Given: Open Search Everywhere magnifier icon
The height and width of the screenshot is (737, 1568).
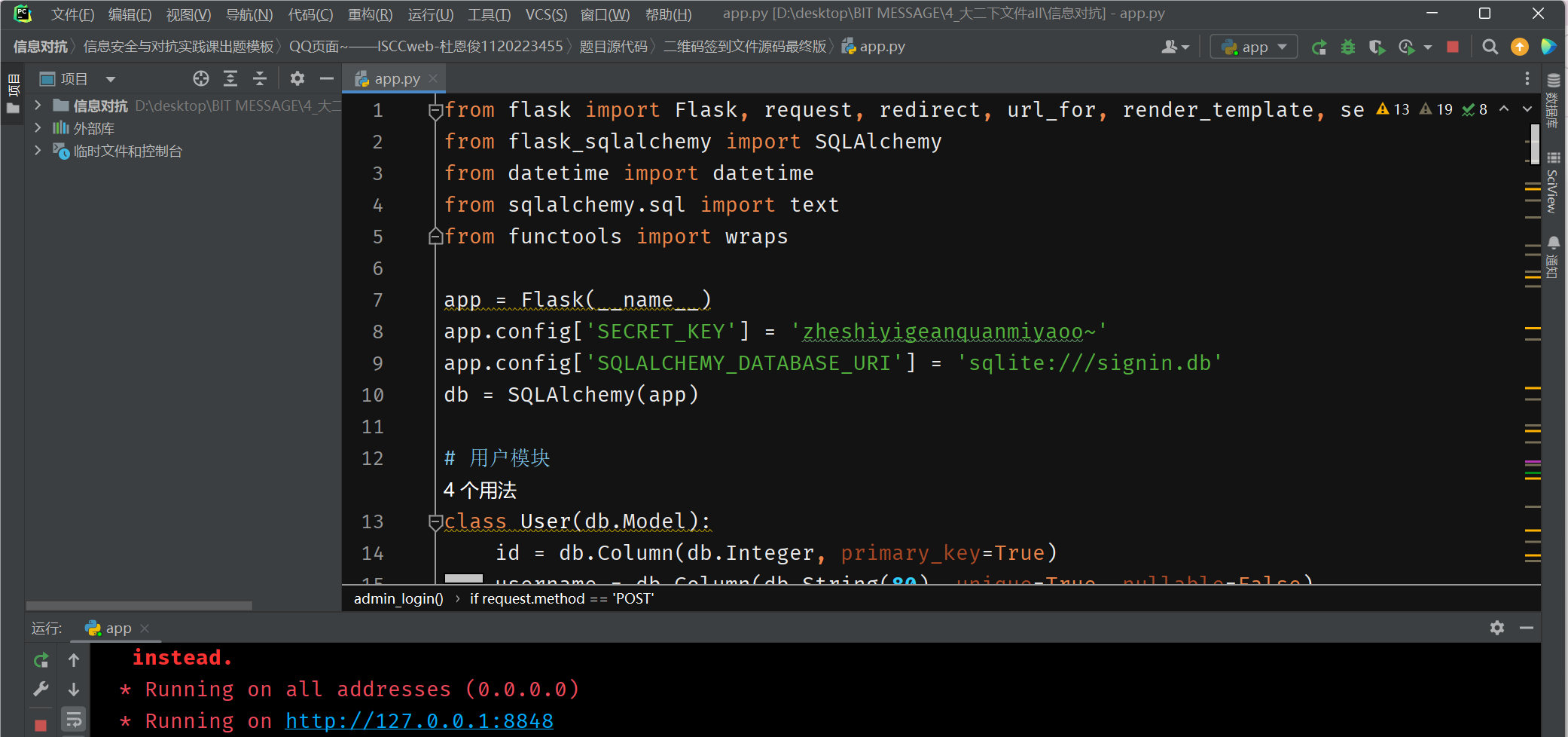Looking at the screenshot, I should click(x=1489, y=47).
